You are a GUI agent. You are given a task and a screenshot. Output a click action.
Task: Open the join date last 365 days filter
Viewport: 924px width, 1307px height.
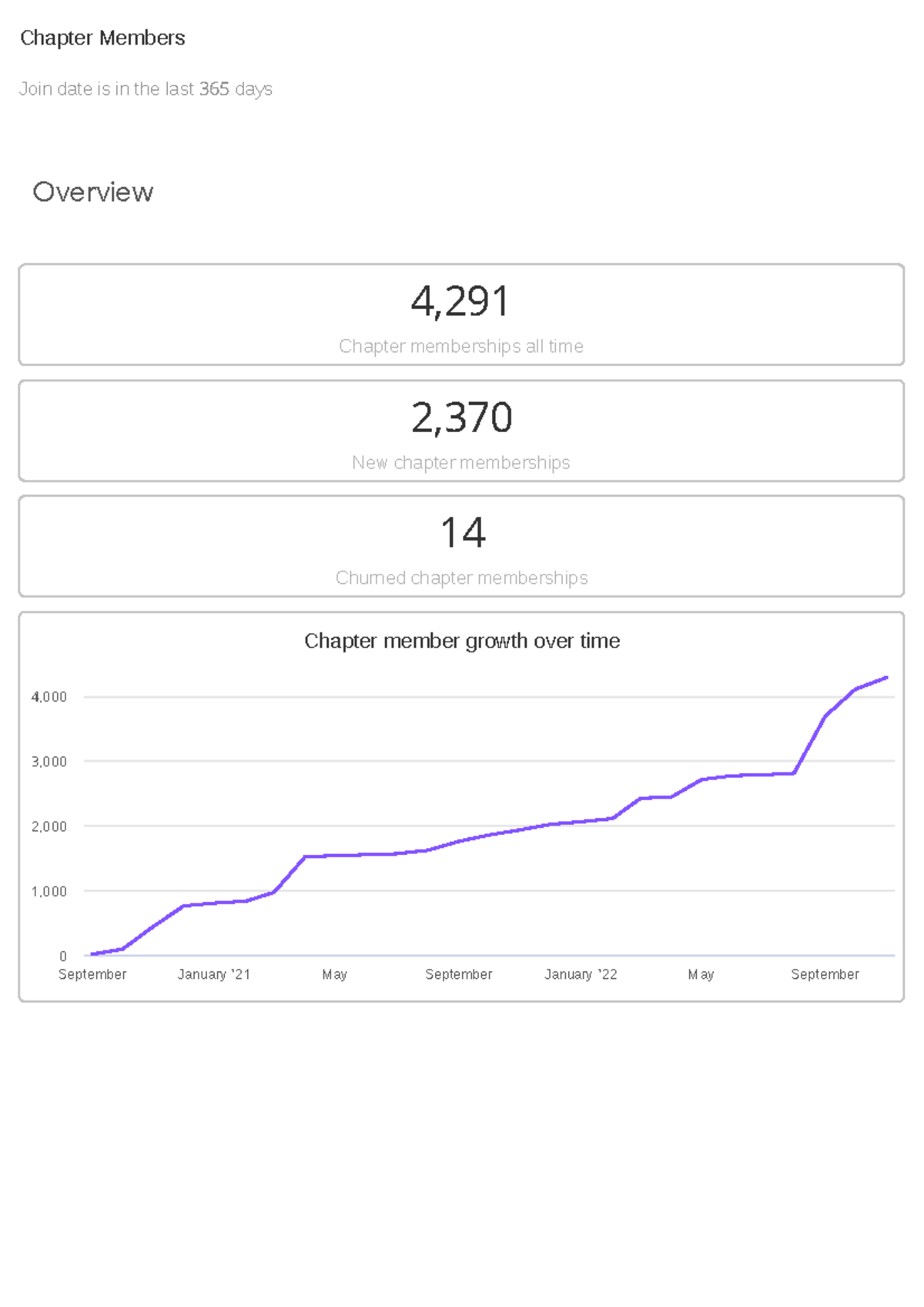[x=146, y=89]
